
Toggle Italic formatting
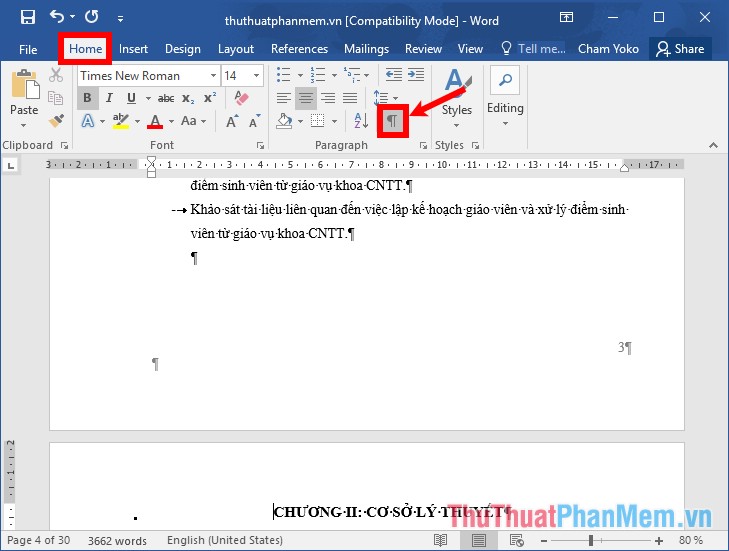(109, 98)
